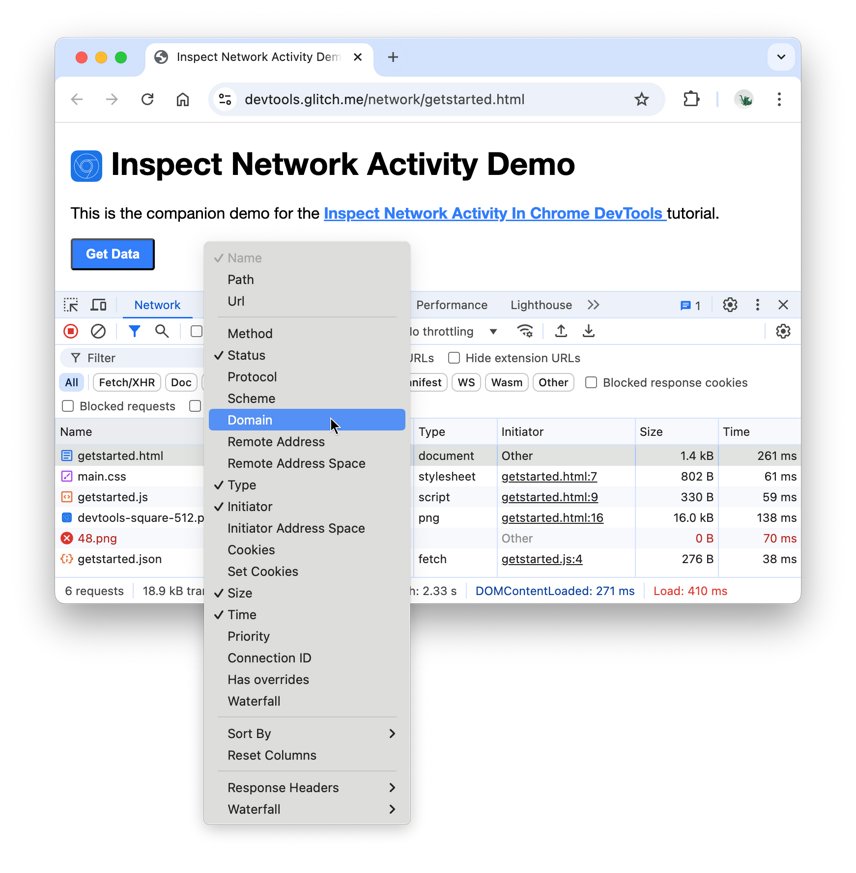The width and height of the screenshot is (856, 873).
Task: Import HAR file with upload icon
Action: tap(561, 331)
